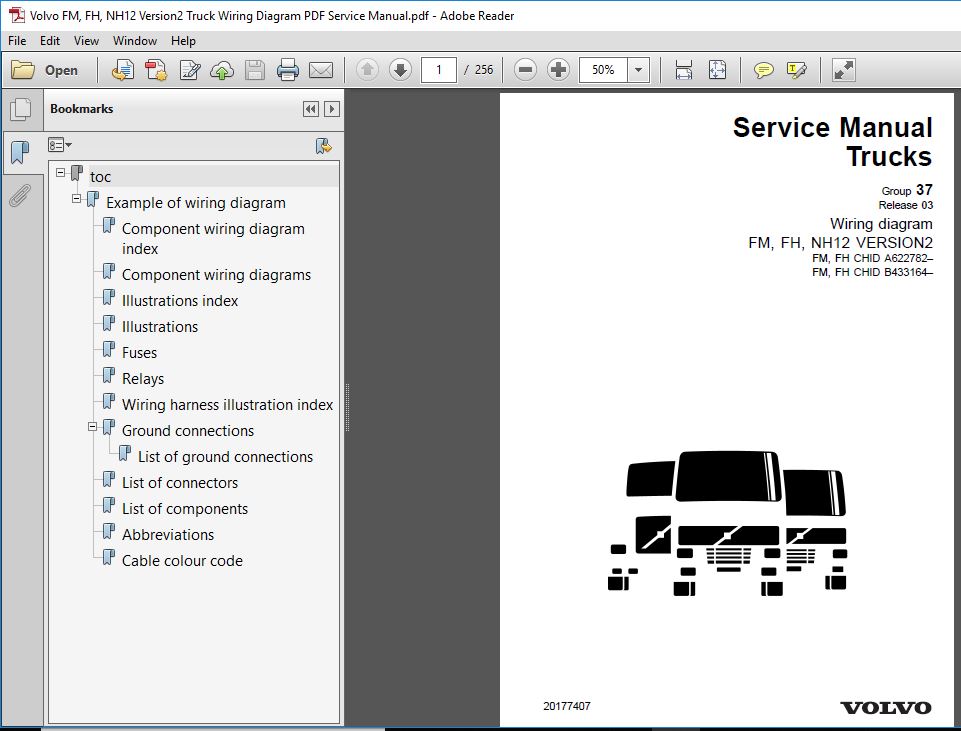Click the panel divider grip handle
Image resolution: width=961 pixels, height=731 pixels.
click(348, 407)
